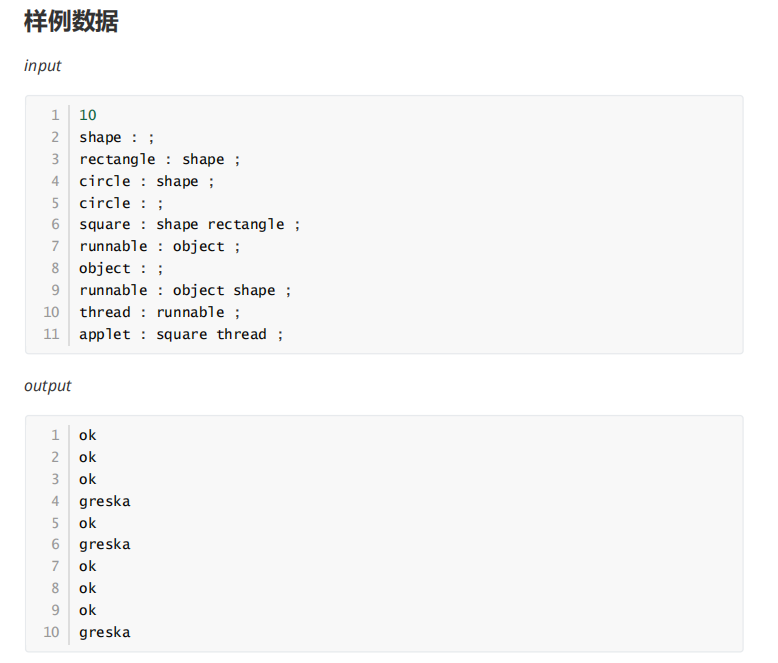This screenshot has height=663, width=778.
Task: Click 'ok' on output line 7
Action: point(88,567)
